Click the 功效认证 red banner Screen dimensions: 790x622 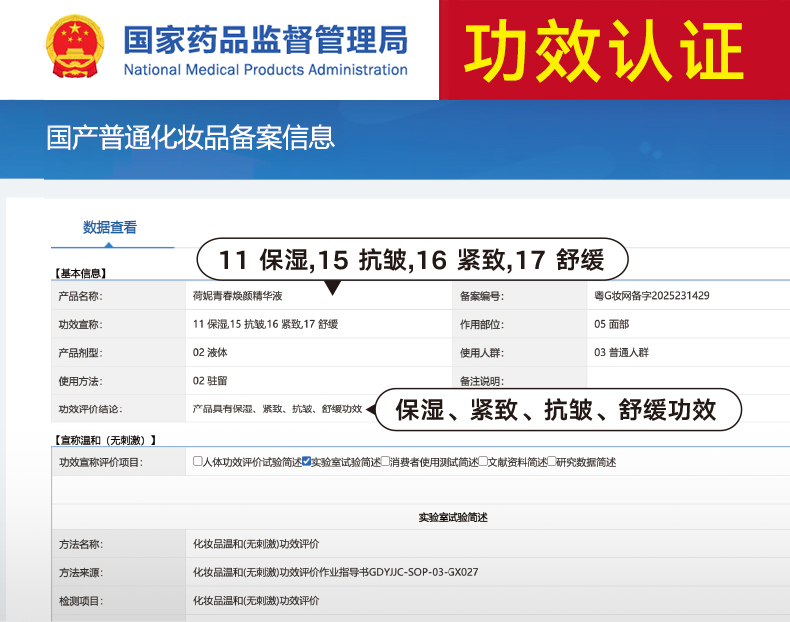click(615, 50)
